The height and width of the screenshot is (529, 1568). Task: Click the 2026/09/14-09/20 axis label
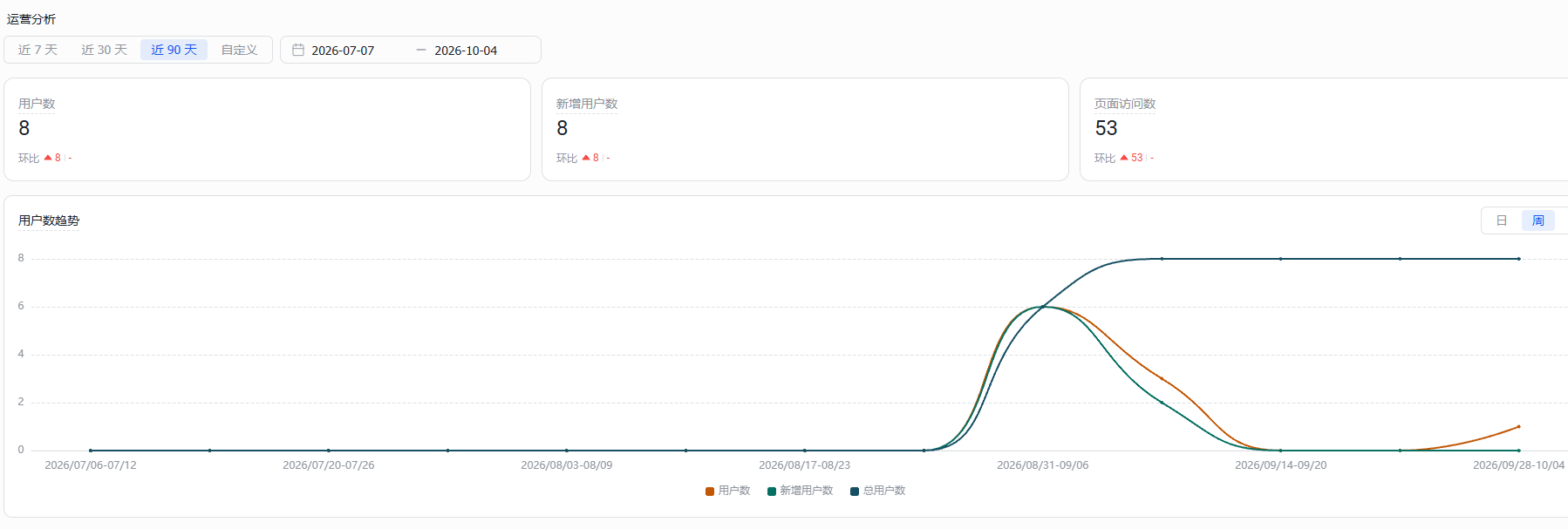pos(1280,465)
